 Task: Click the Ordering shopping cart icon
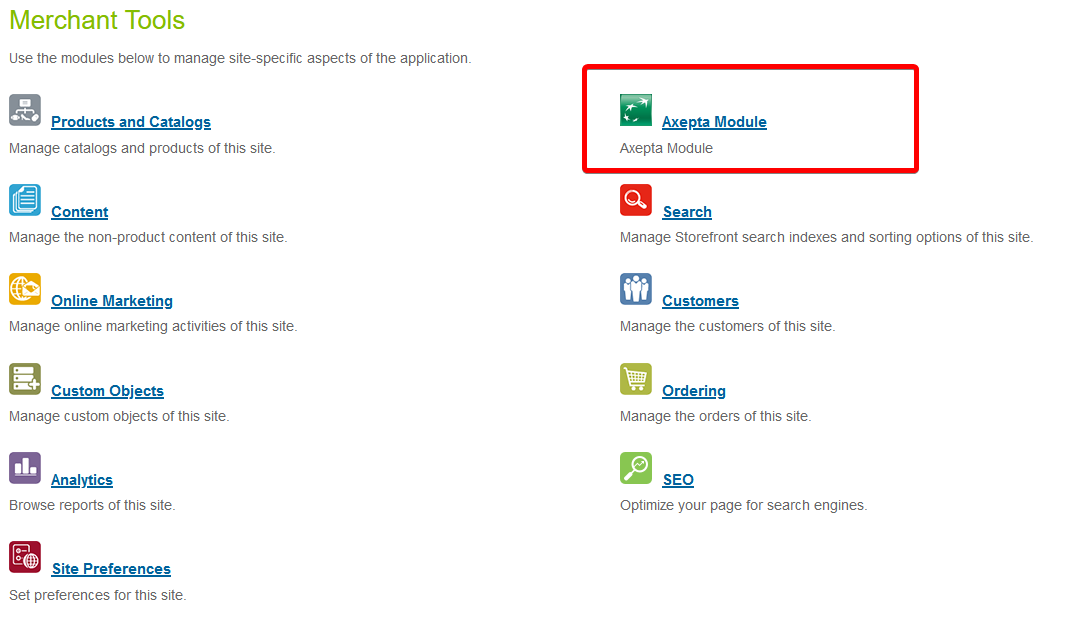pos(635,379)
